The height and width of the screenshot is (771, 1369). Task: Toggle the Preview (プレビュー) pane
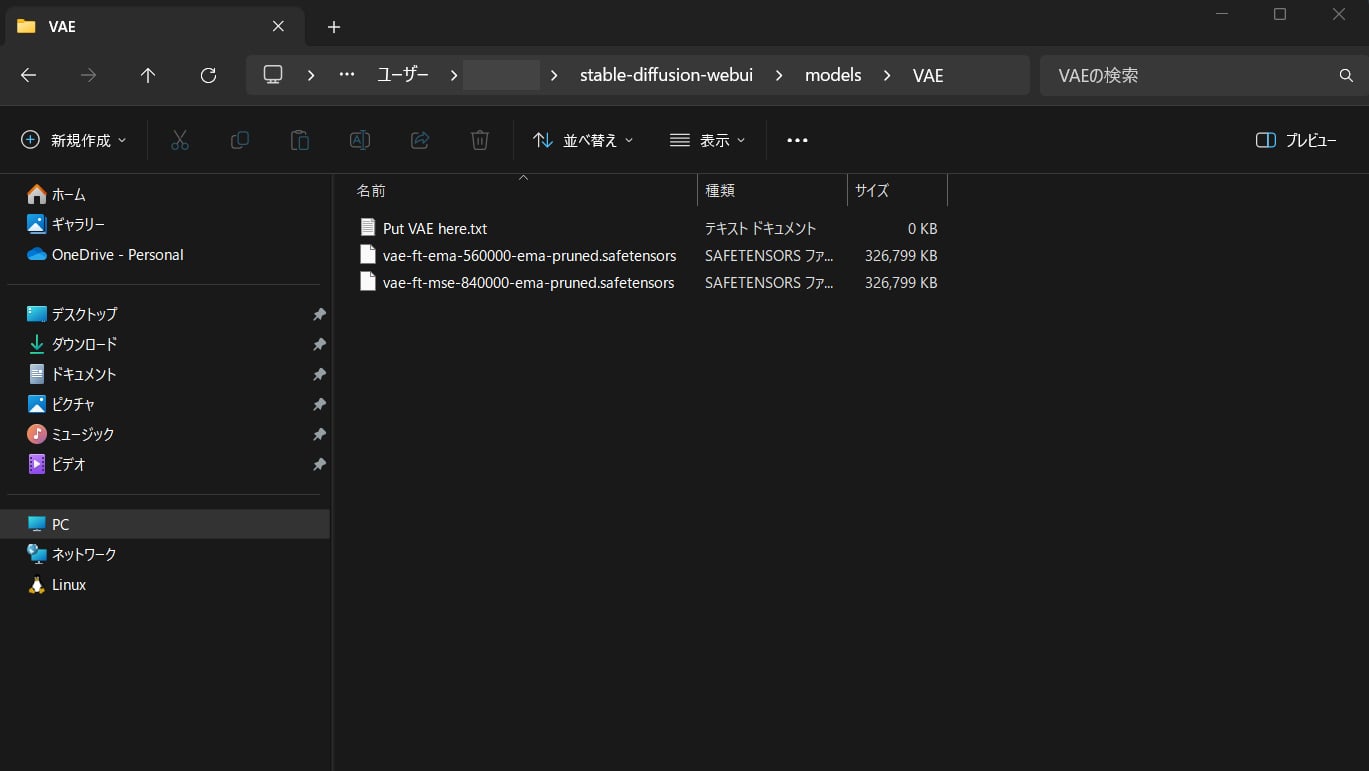click(x=1296, y=140)
